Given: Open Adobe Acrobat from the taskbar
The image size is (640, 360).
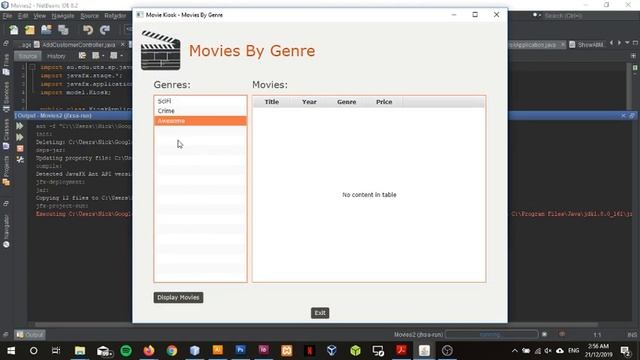Looking at the screenshot, I should tap(401, 351).
